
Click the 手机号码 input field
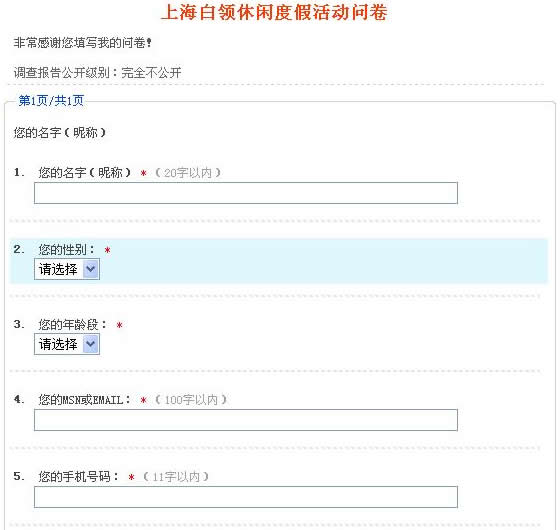(x=246, y=497)
